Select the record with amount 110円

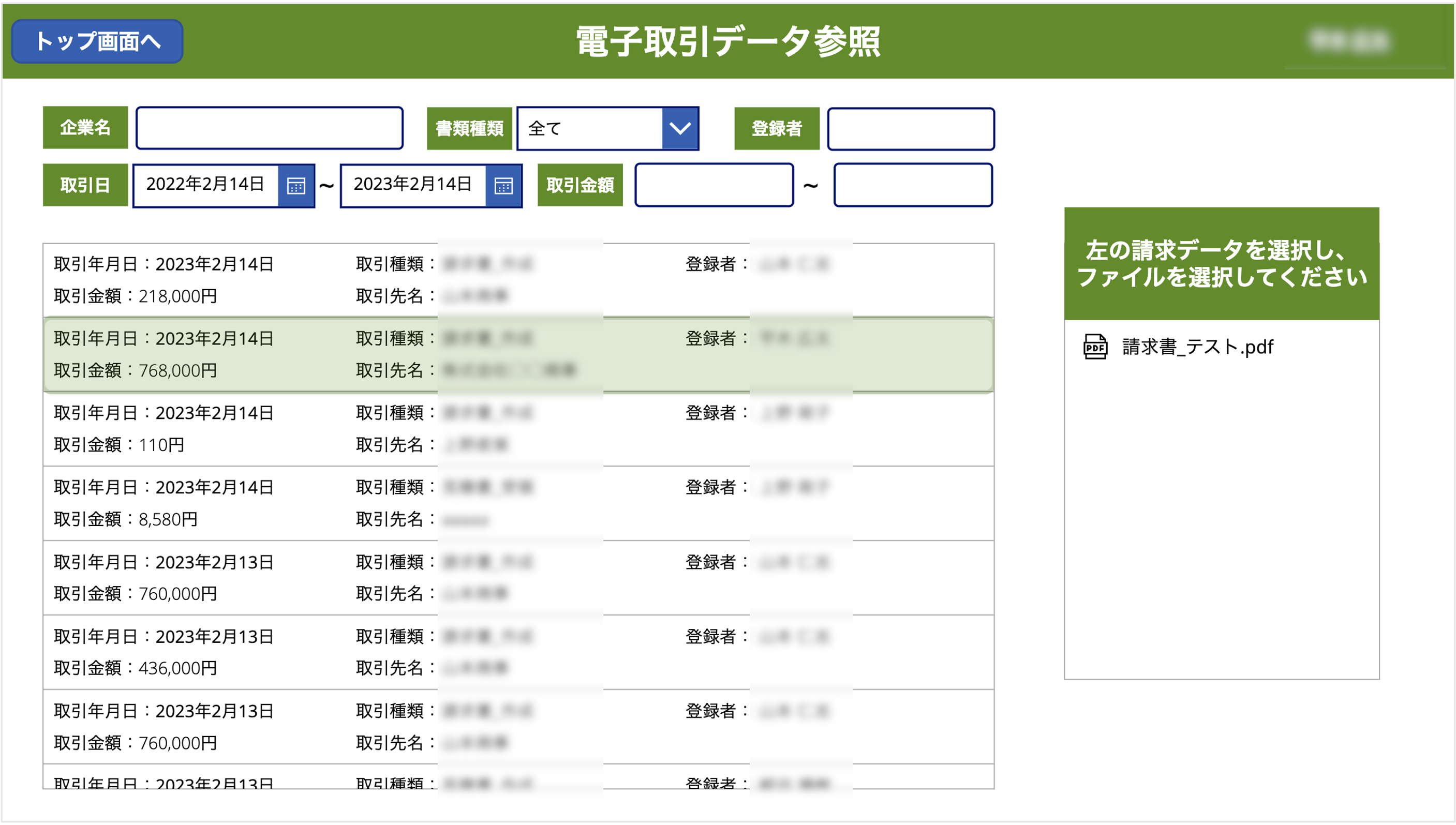click(x=518, y=429)
